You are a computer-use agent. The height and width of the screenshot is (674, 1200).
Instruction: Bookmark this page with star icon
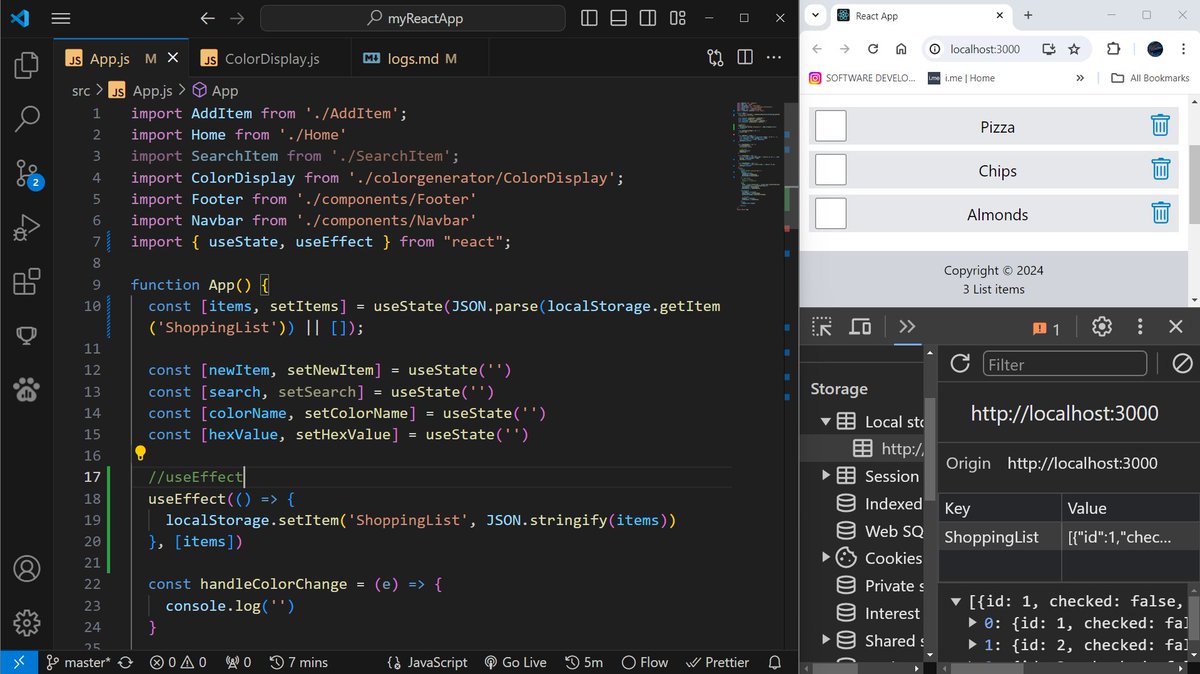[1074, 48]
